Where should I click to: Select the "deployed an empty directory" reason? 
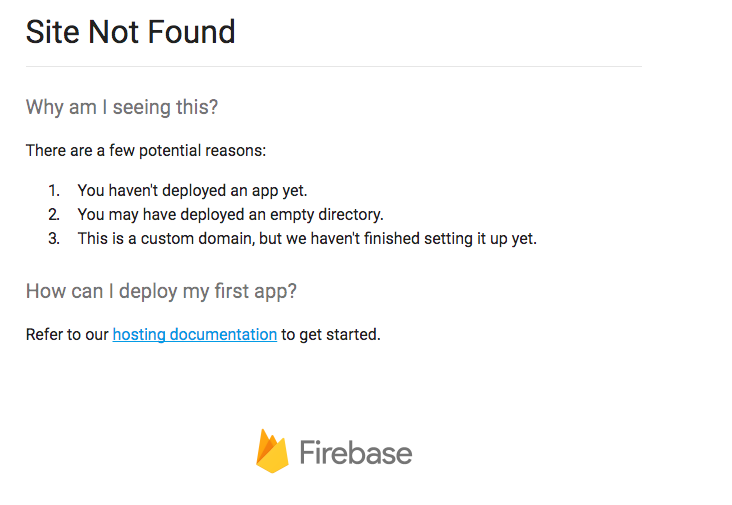[x=230, y=214]
